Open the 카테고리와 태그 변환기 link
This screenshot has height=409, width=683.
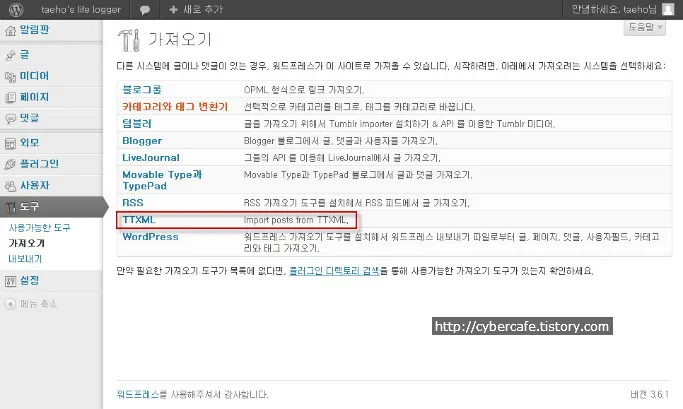point(175,107)
